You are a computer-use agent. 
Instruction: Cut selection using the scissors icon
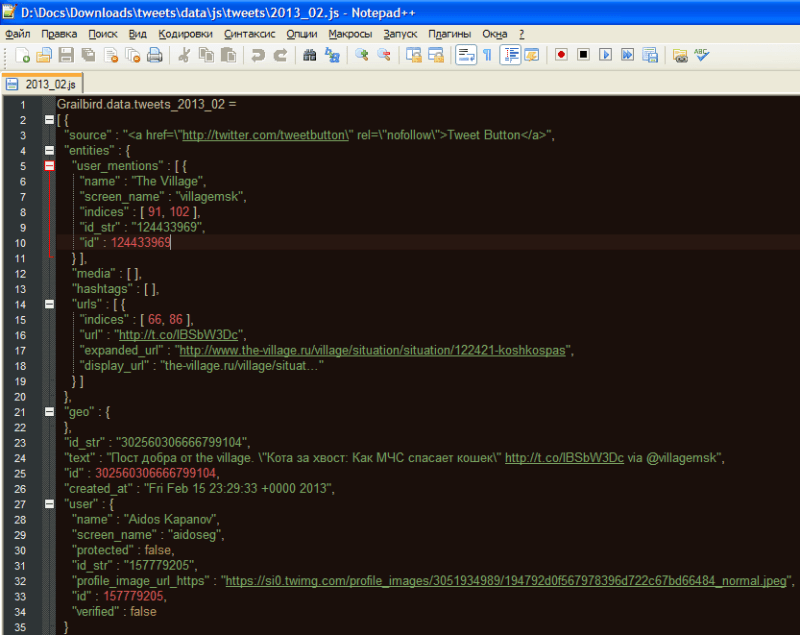point(184,55)
